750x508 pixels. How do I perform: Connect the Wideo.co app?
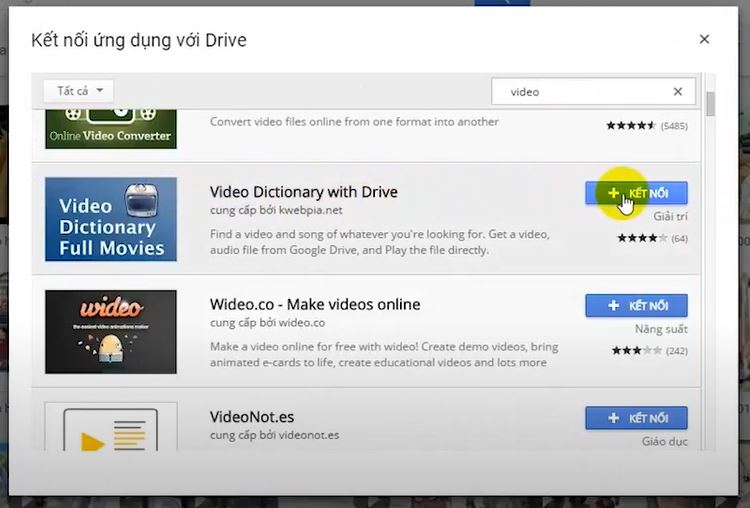click(x=636, y=306)
